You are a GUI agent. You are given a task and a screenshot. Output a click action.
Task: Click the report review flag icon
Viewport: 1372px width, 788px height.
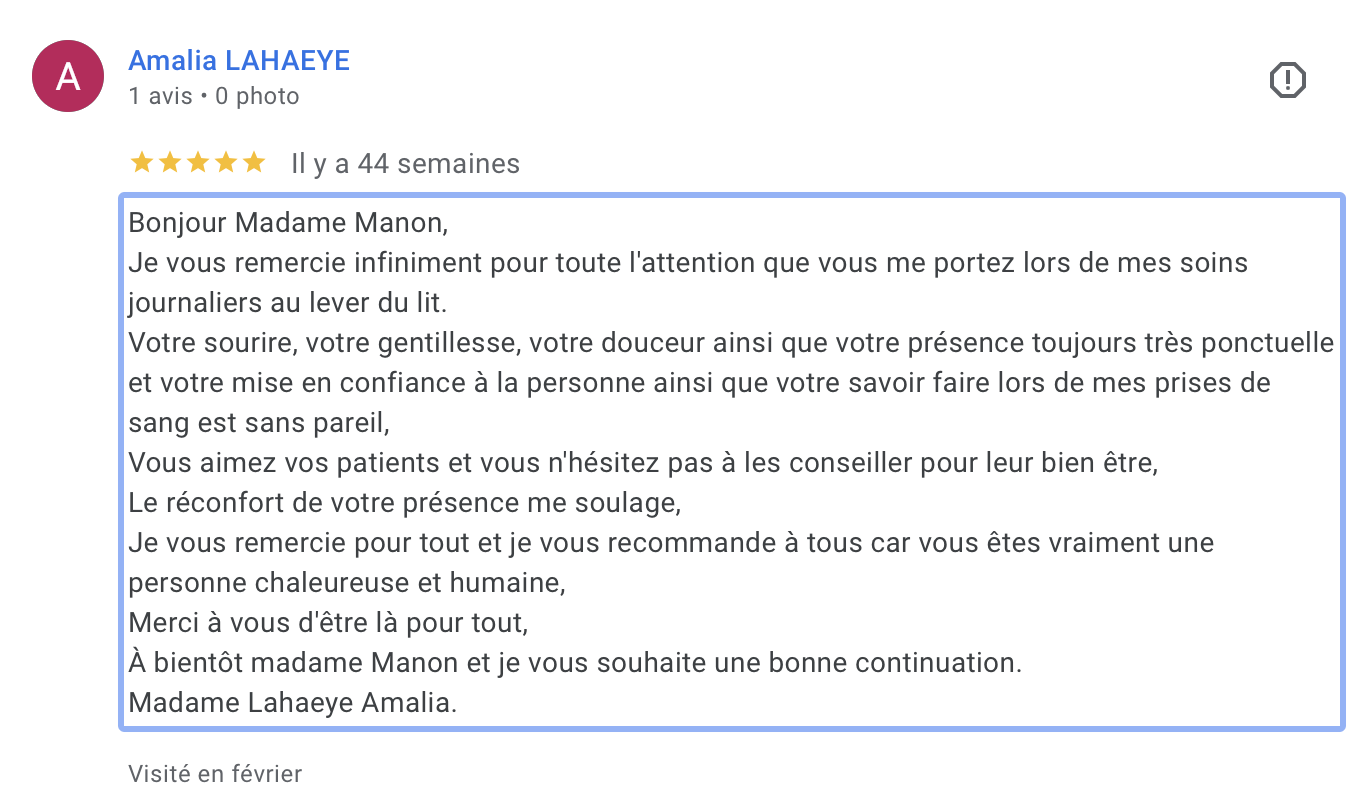(x=1288, y=80)
